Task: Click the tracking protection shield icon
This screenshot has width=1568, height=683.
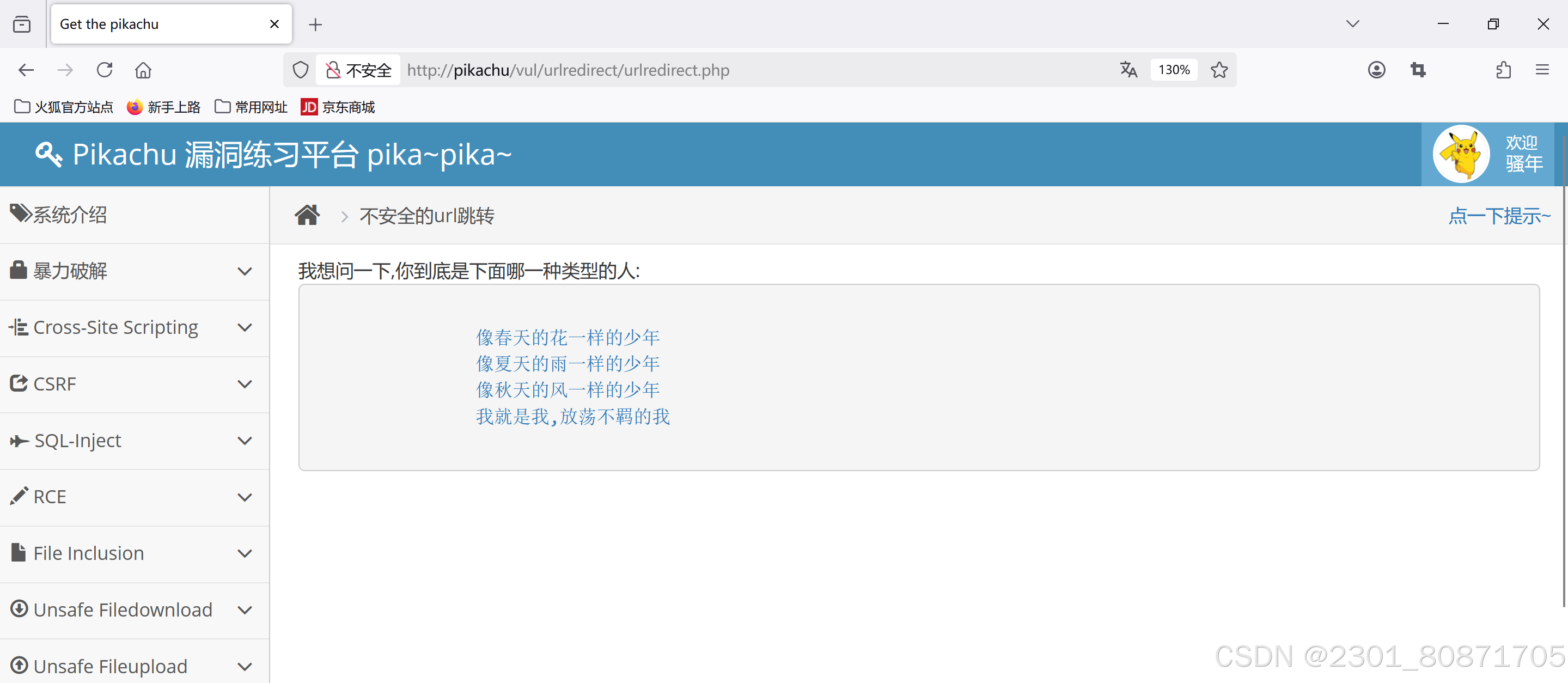Action: pos(300,70)
